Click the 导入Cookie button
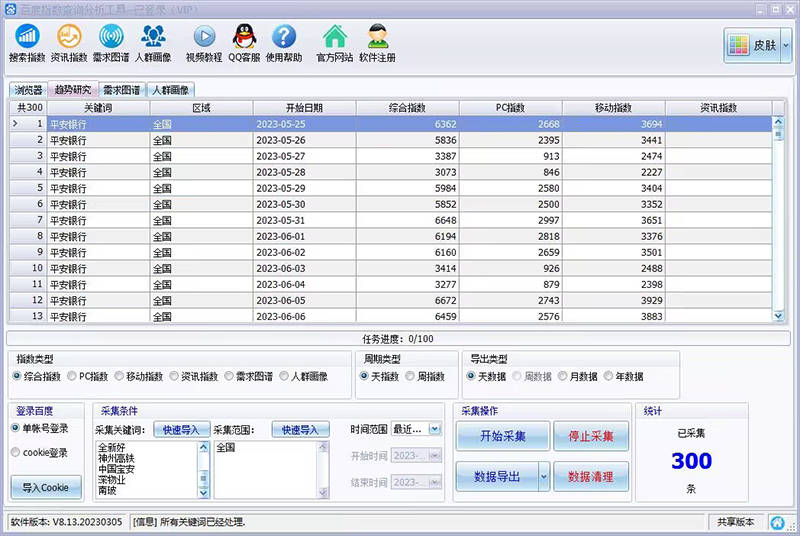 click(x=46, y=488)
